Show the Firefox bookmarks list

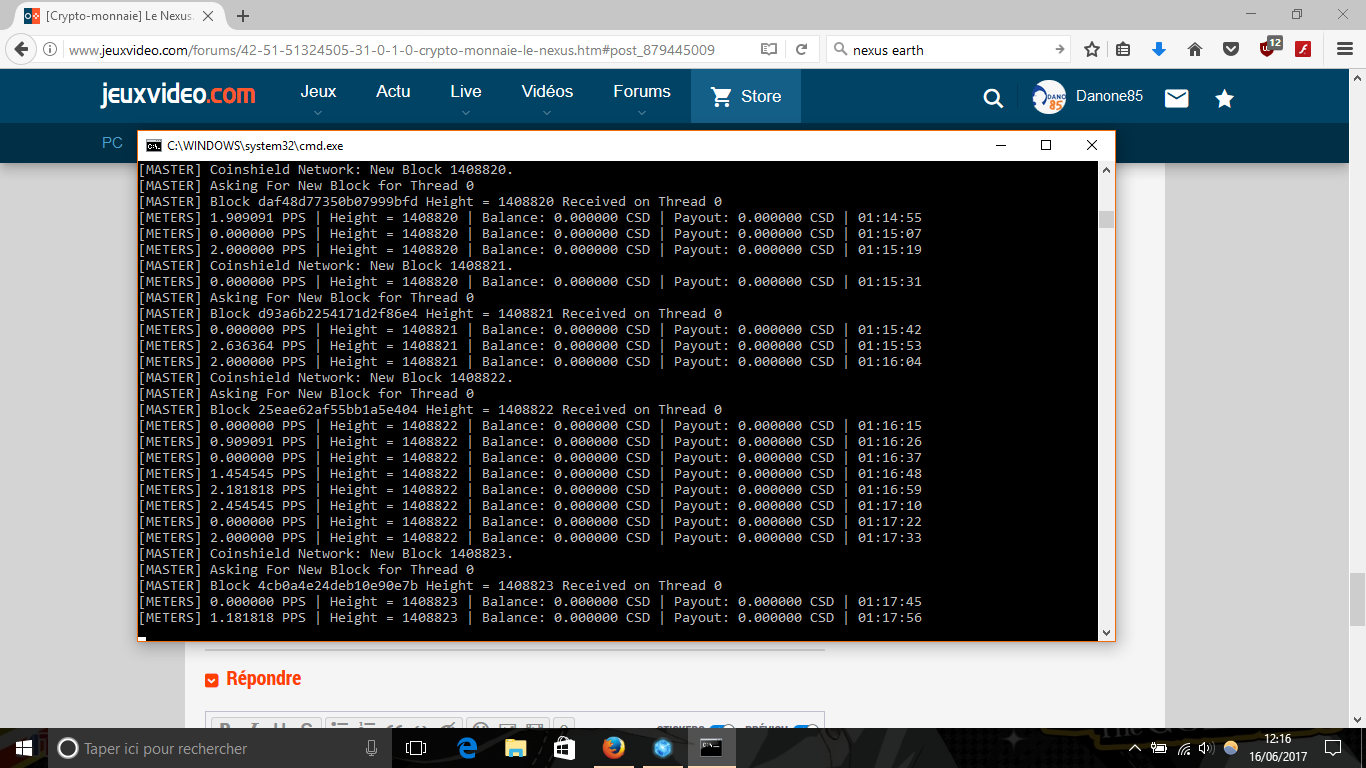1123,49
